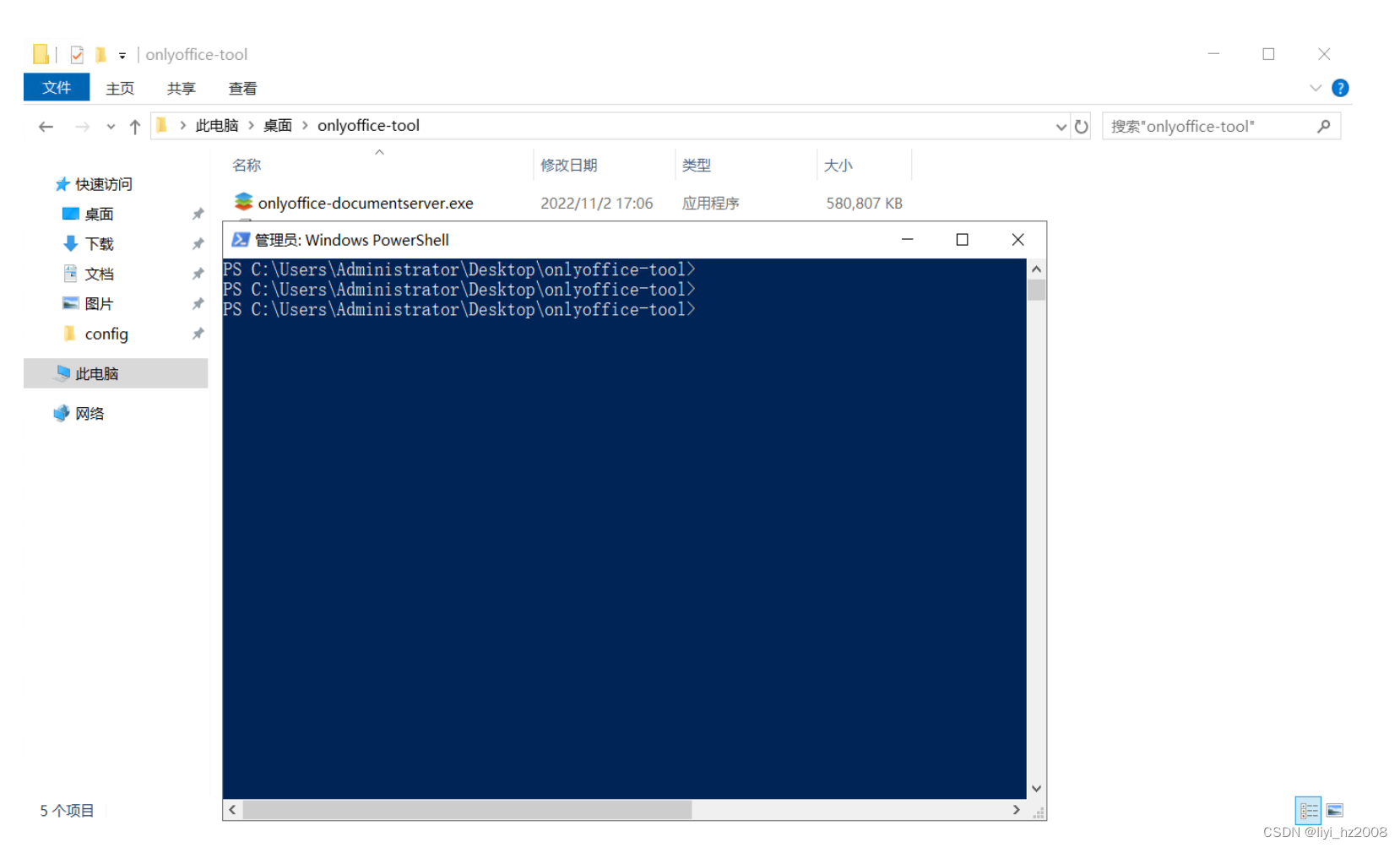
Task: Select the onlyoffice-documentserver.exe file name
Action: 366,203
